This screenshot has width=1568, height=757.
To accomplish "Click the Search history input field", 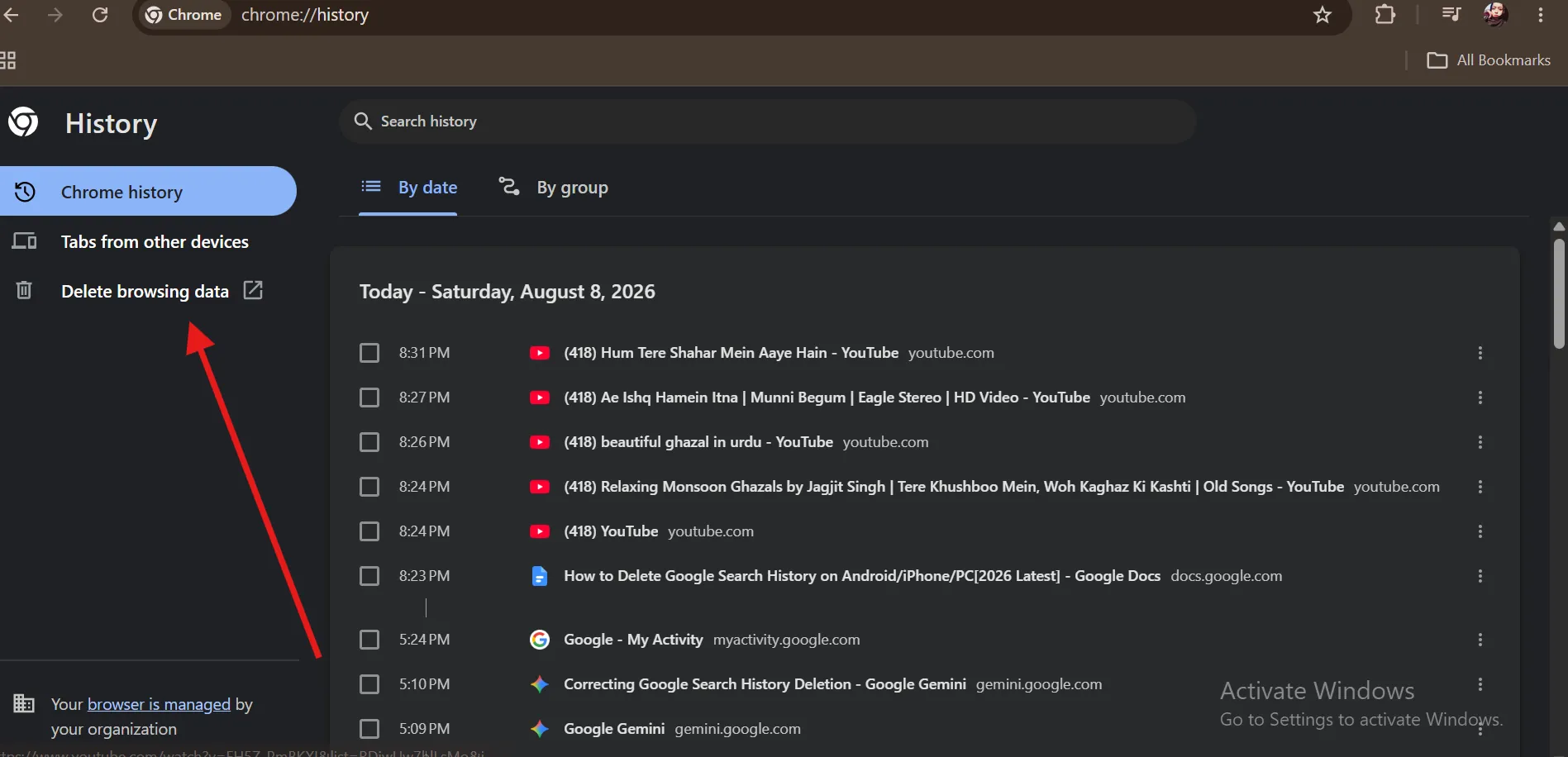I will click(x=768, y=121).
